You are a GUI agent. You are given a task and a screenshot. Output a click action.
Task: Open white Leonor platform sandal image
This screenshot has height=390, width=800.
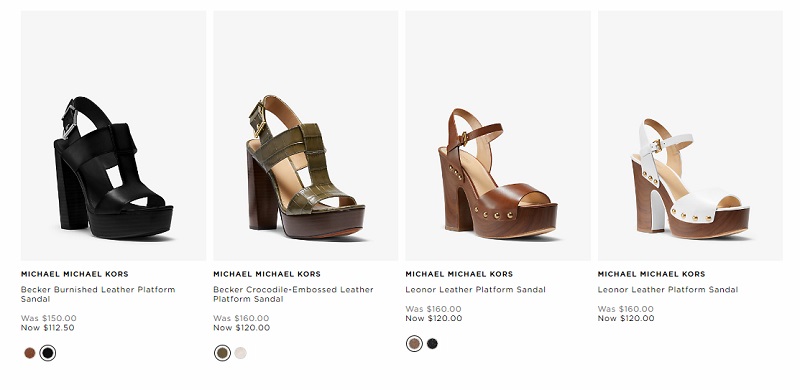coord(690,135)
